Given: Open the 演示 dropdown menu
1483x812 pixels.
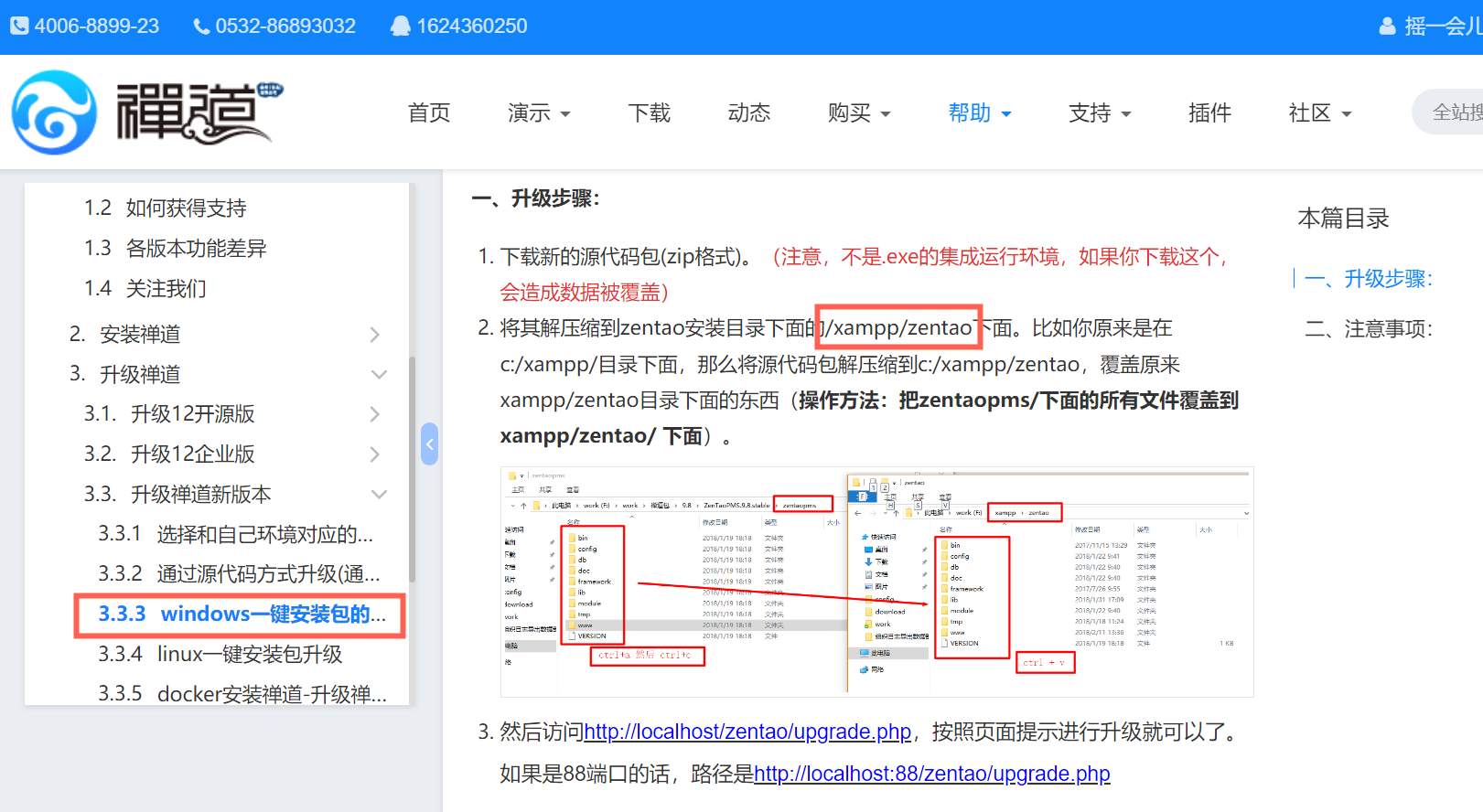Looking at the screenshot, I should tap(539, 113).
